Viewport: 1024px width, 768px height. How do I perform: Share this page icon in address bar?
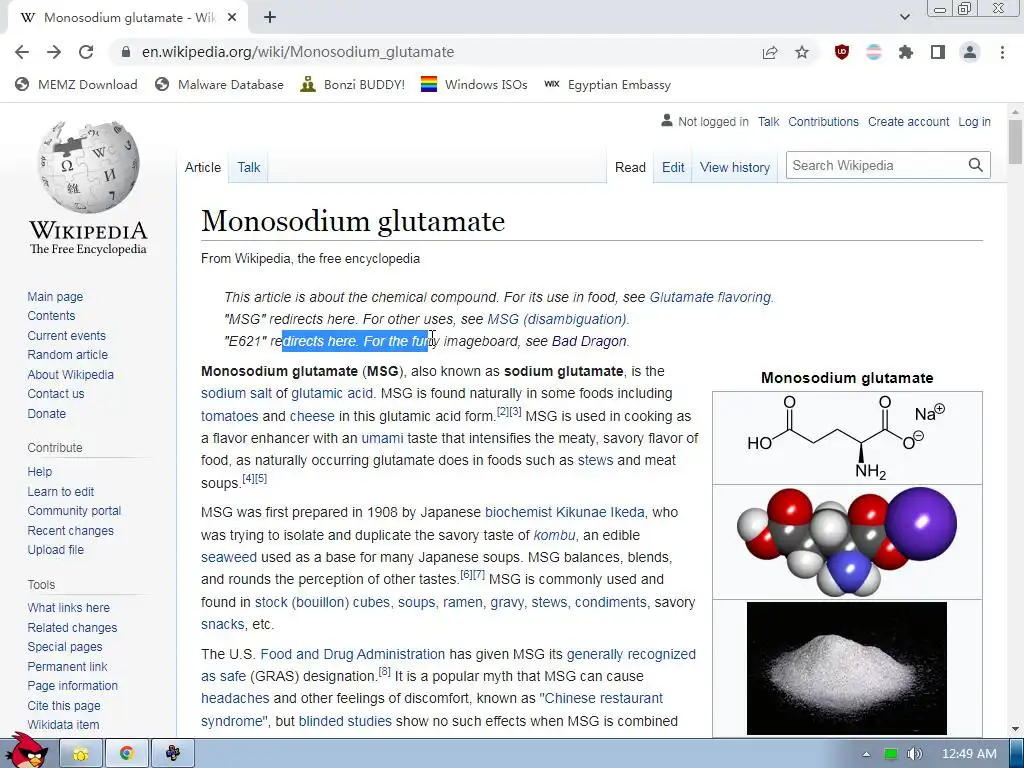tap(770, 52)
